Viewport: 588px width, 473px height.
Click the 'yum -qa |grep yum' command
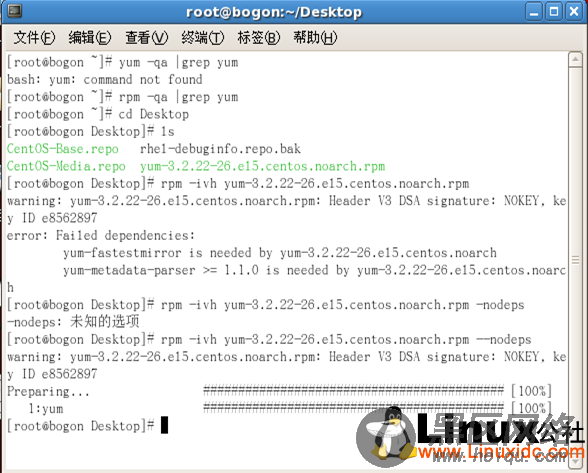tap(178, 62)
